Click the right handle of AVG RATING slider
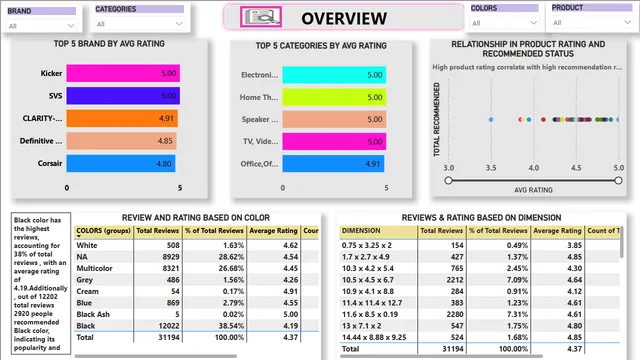640x360 pixels. pyautogui.click(x=618, y=180)
